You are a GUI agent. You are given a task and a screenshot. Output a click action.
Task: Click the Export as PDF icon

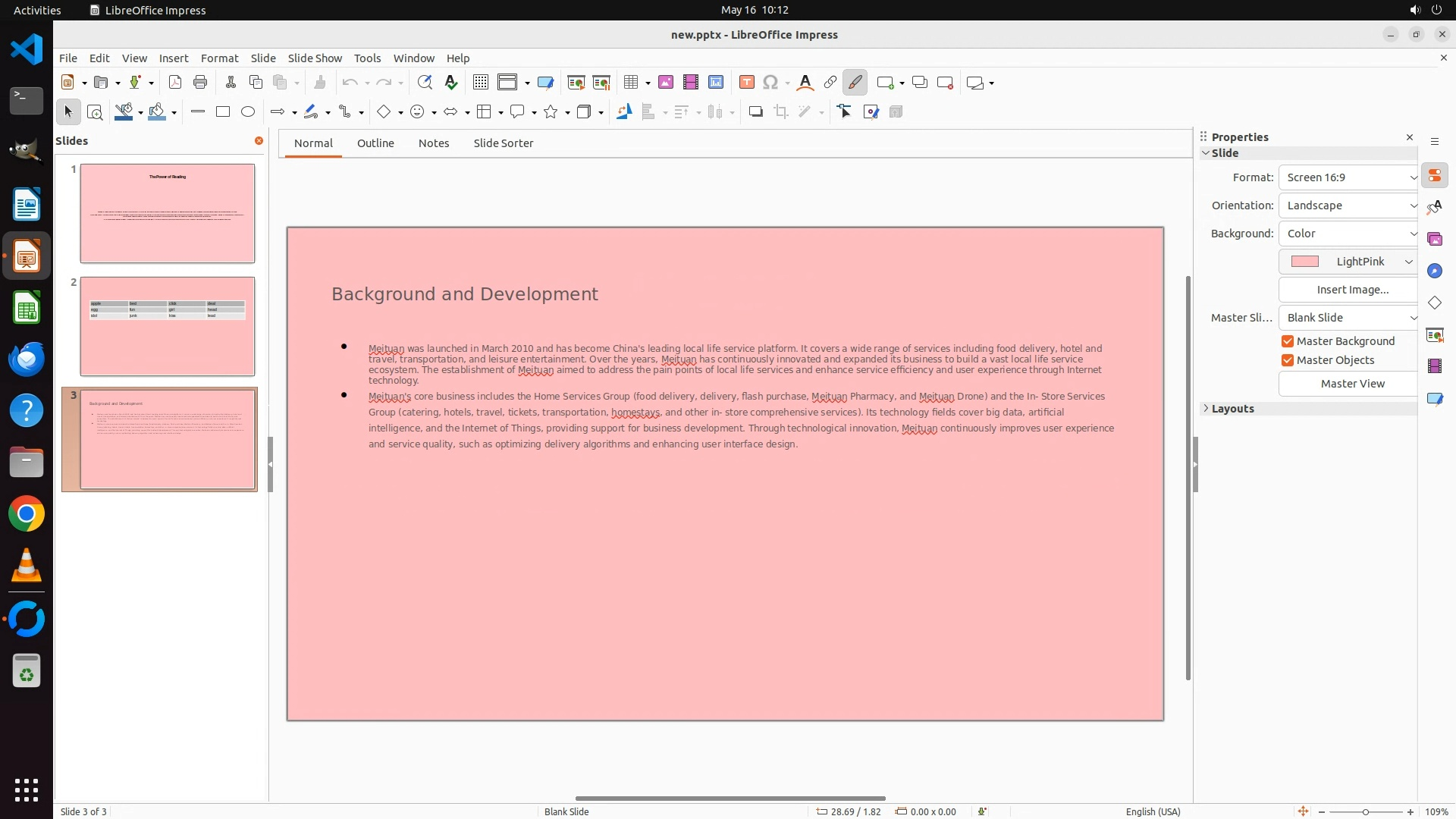pos(175,83)
